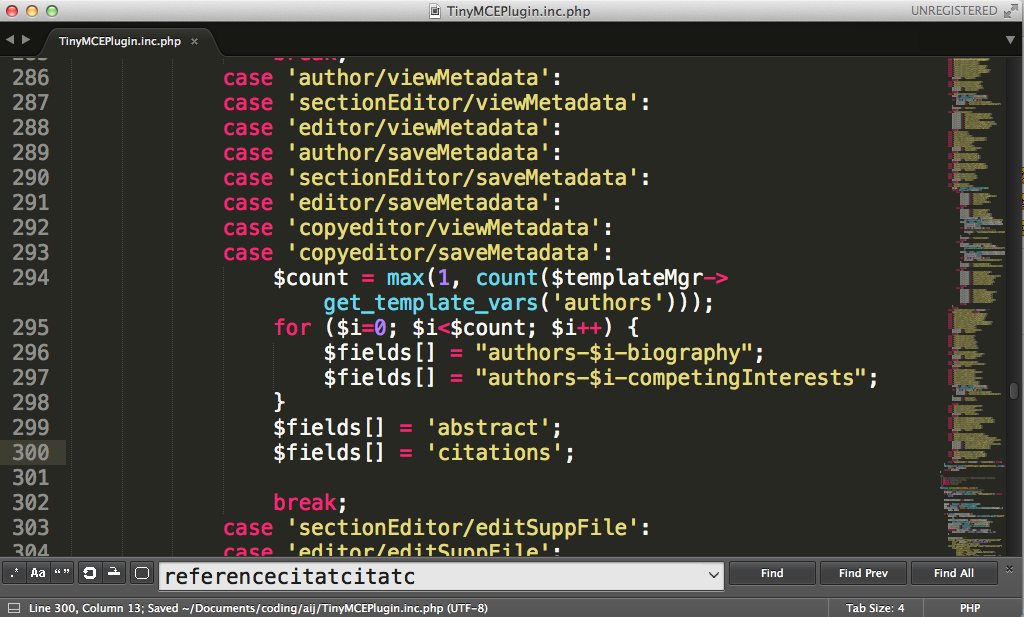Viewport: 1024px width, 617px height.
Task: Click the side bar toggle icon in status bar
Action: [12, 608]
